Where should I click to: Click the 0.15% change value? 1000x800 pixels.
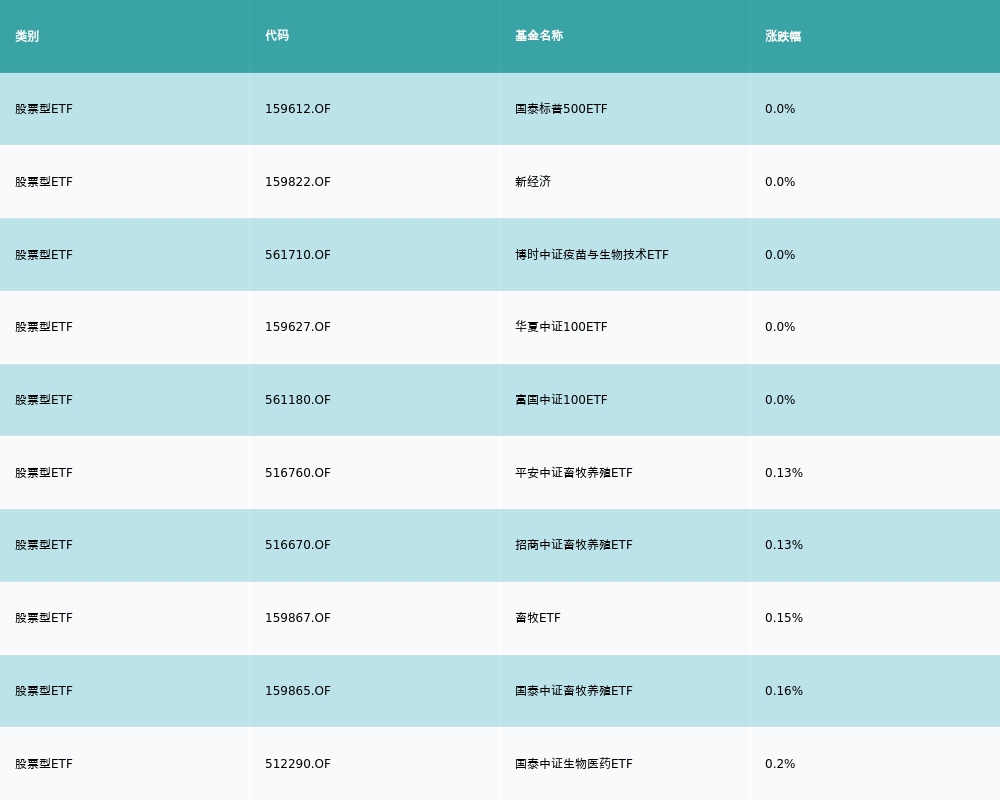pyautogui.click(x=784, y=618)
